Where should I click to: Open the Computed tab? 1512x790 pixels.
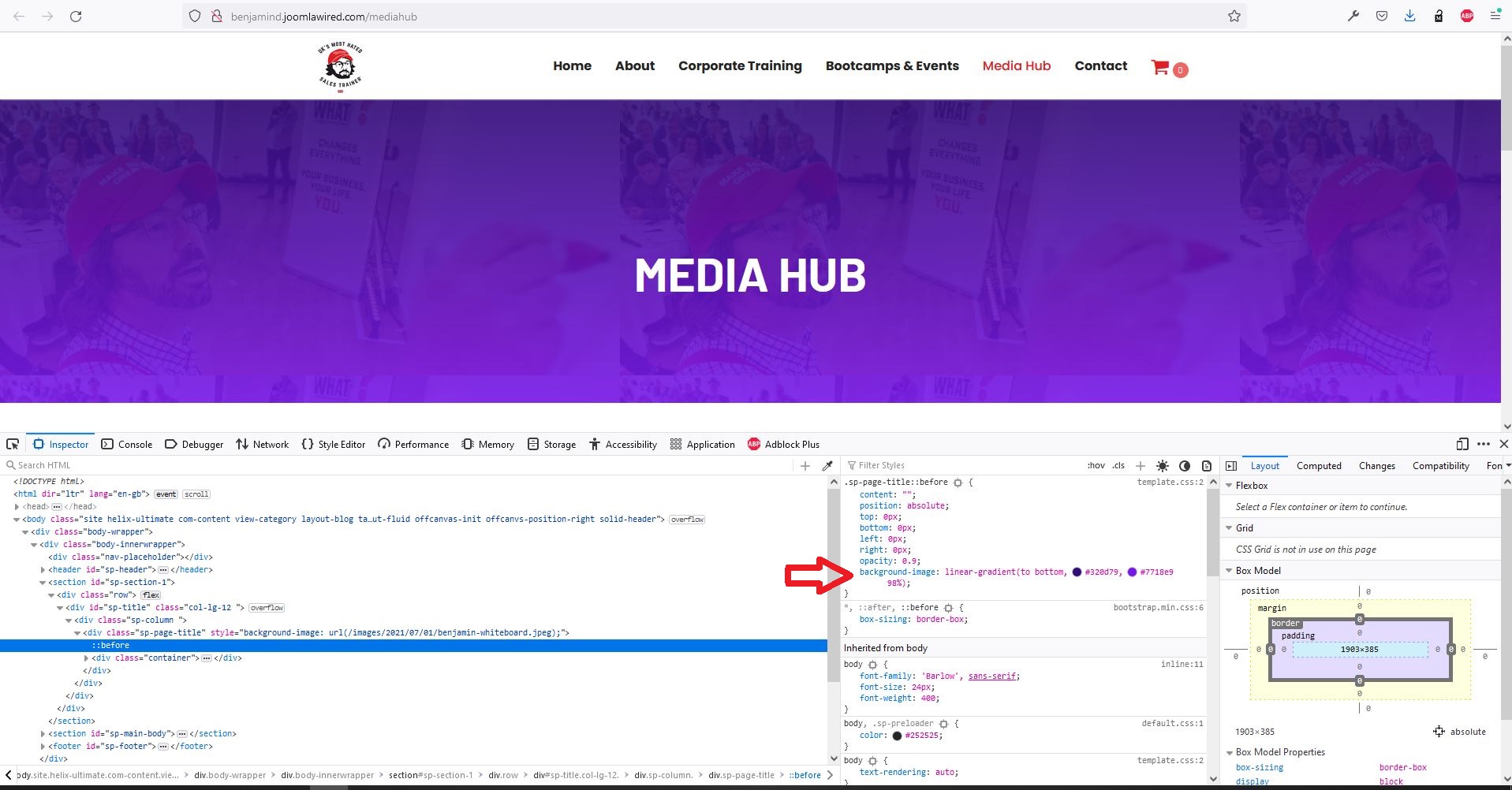click(x=1318, y=466)
